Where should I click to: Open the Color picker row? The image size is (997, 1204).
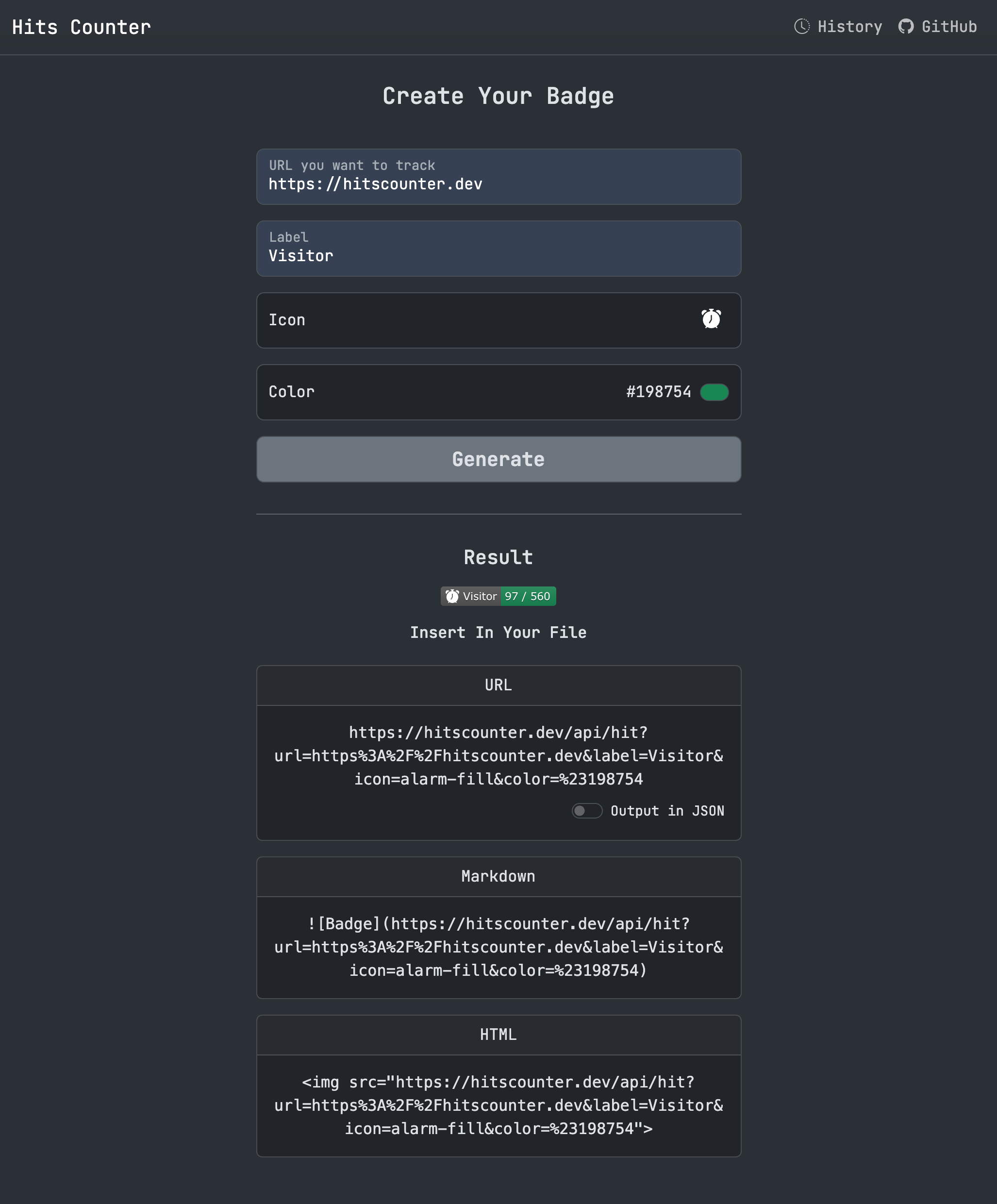click(x=498, y=392)
